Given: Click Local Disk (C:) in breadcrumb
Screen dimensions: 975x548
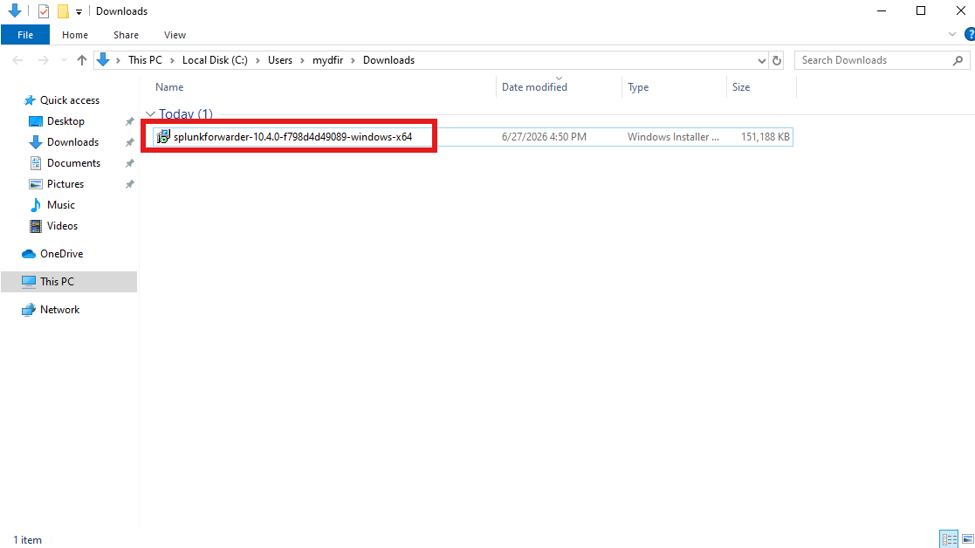Looking at the screenshot, I should pos(215,60).
